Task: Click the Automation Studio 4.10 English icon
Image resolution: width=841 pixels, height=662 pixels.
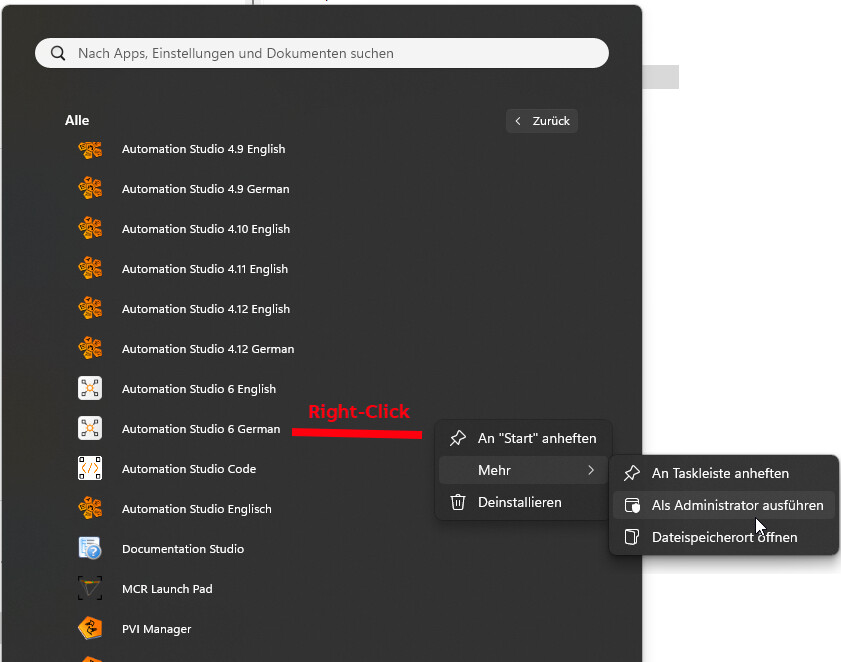Action: pos(90,229)
